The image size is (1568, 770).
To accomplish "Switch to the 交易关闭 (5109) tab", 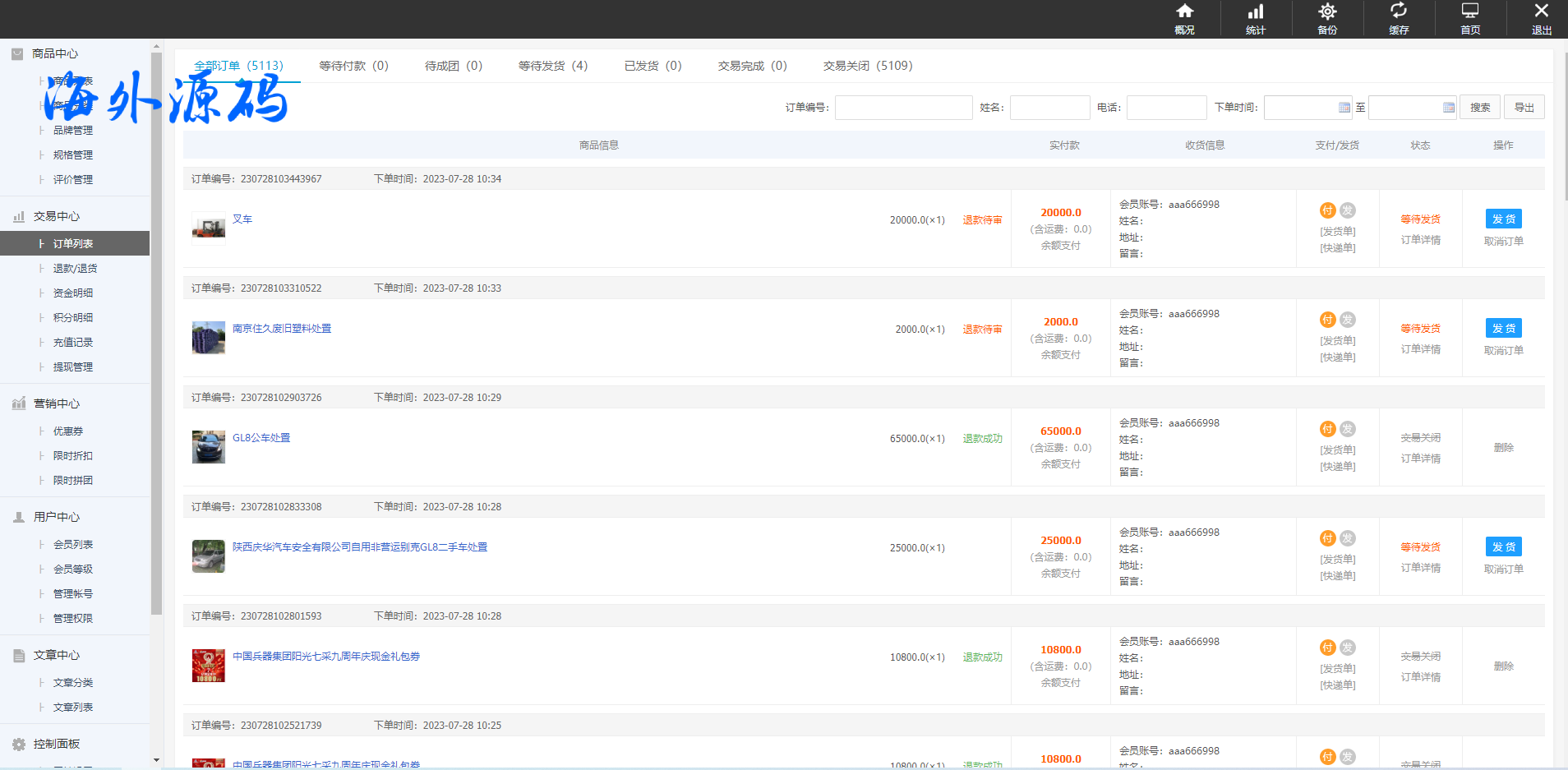I will tap(868, 66).
